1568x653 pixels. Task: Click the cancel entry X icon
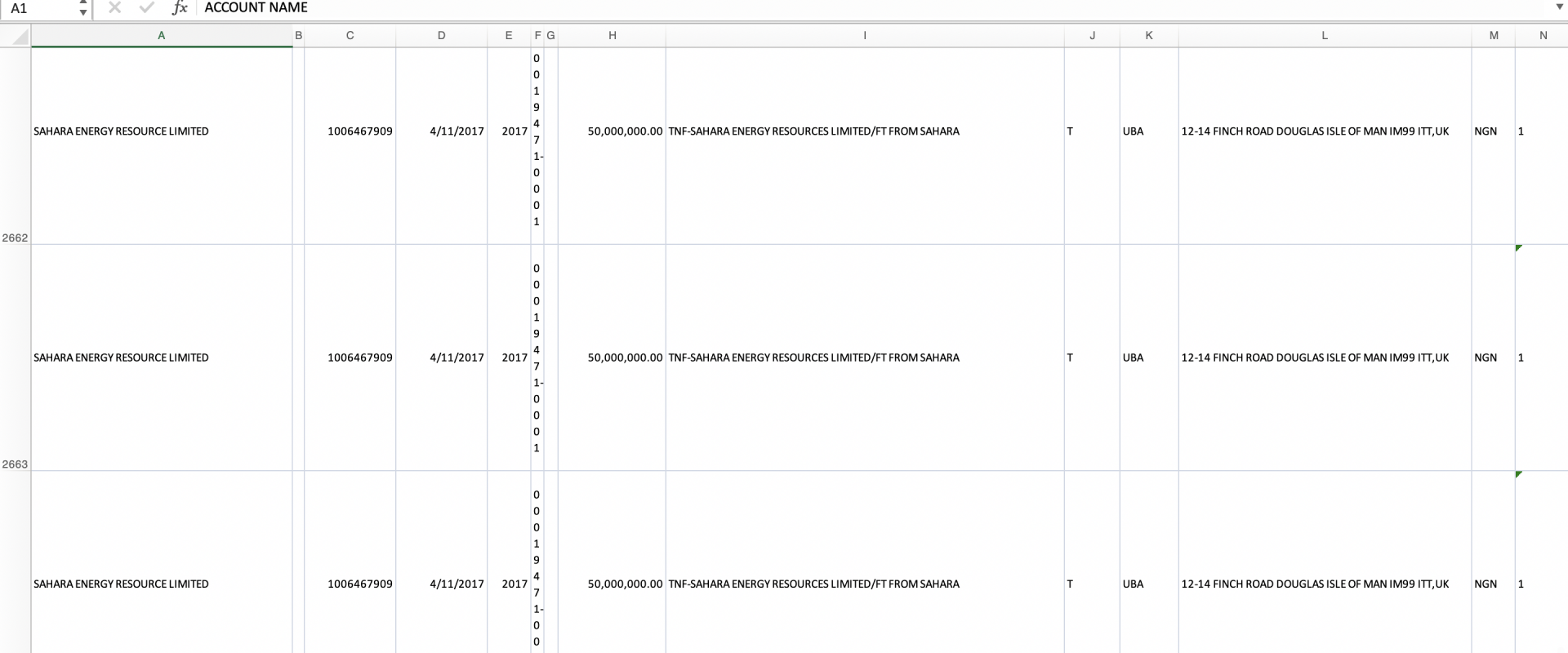coord(114,7)
